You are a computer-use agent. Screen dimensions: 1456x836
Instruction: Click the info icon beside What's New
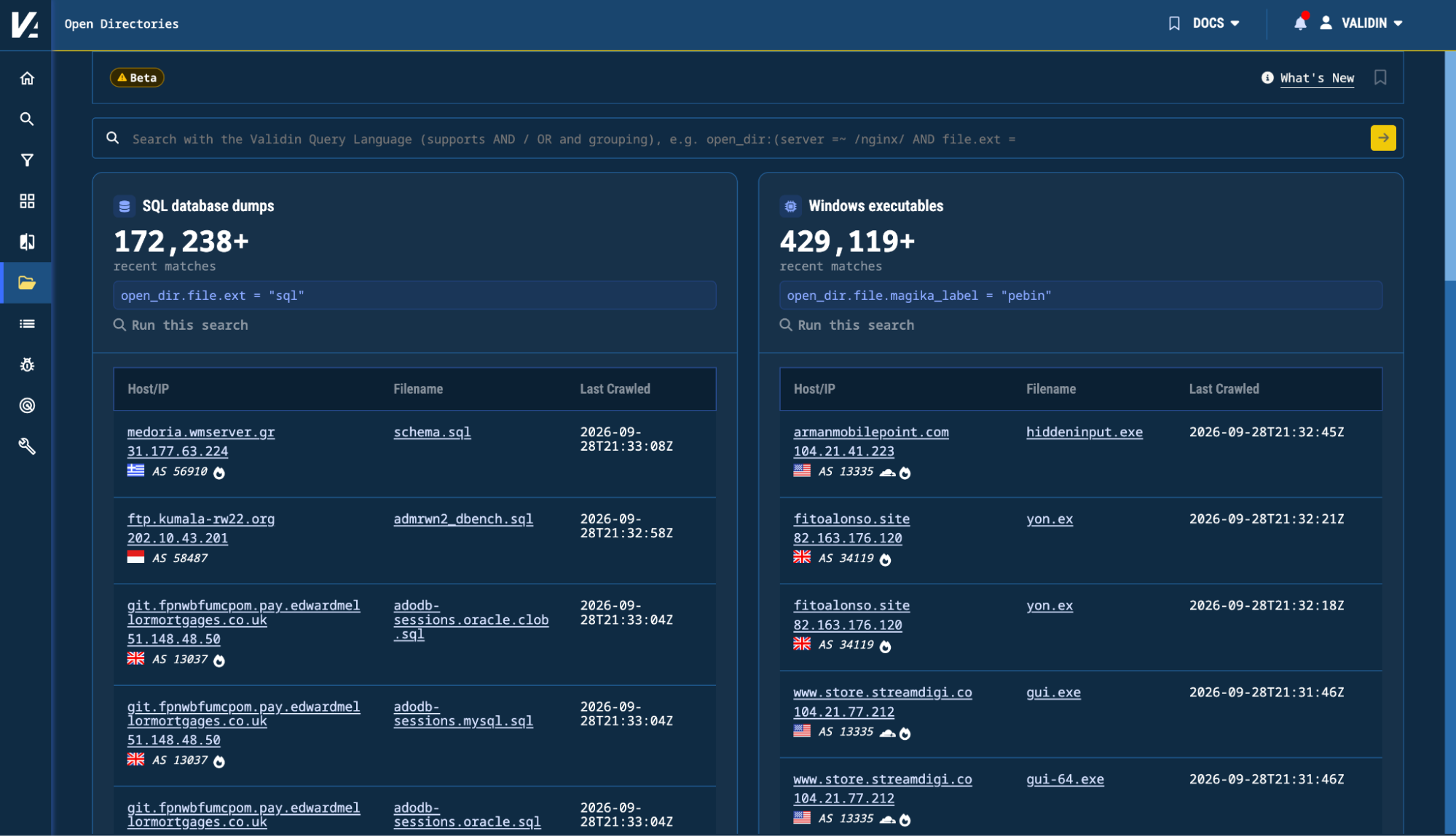click(1267, 78)
